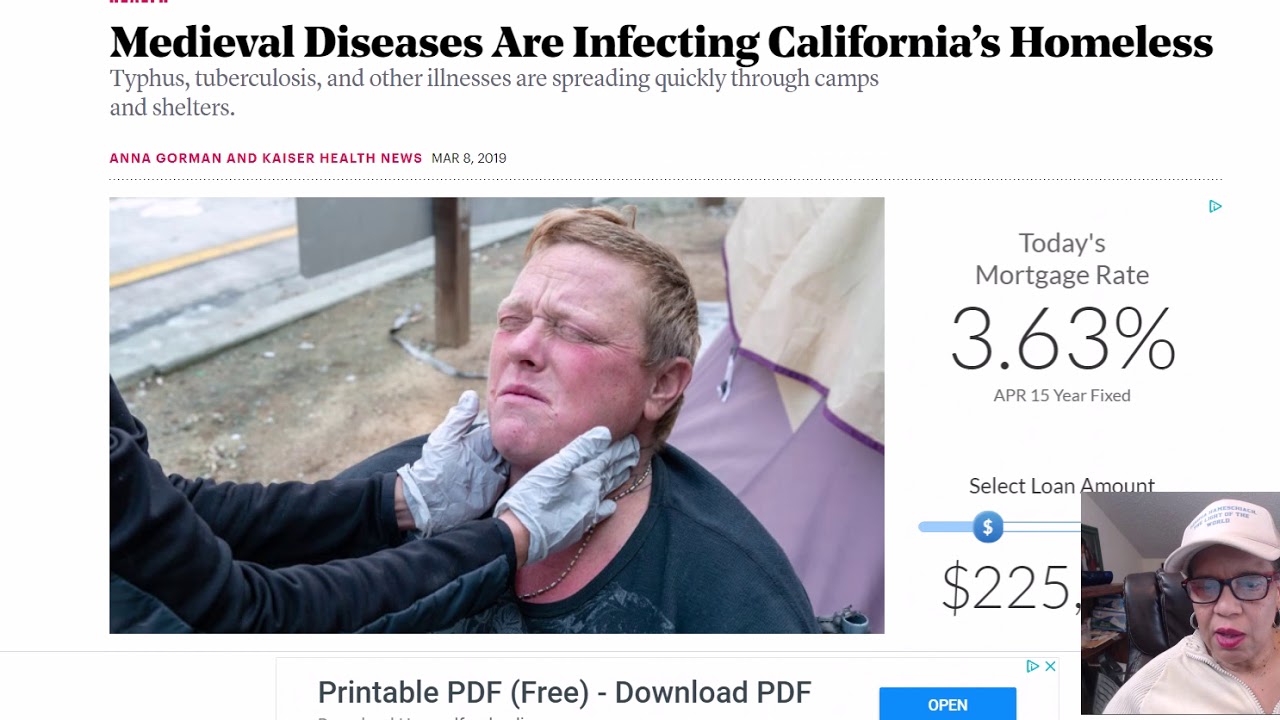1280x720 pixels.
Task: Click the Typhus, tuberculosis article subtitle
Action: (494, 92)
